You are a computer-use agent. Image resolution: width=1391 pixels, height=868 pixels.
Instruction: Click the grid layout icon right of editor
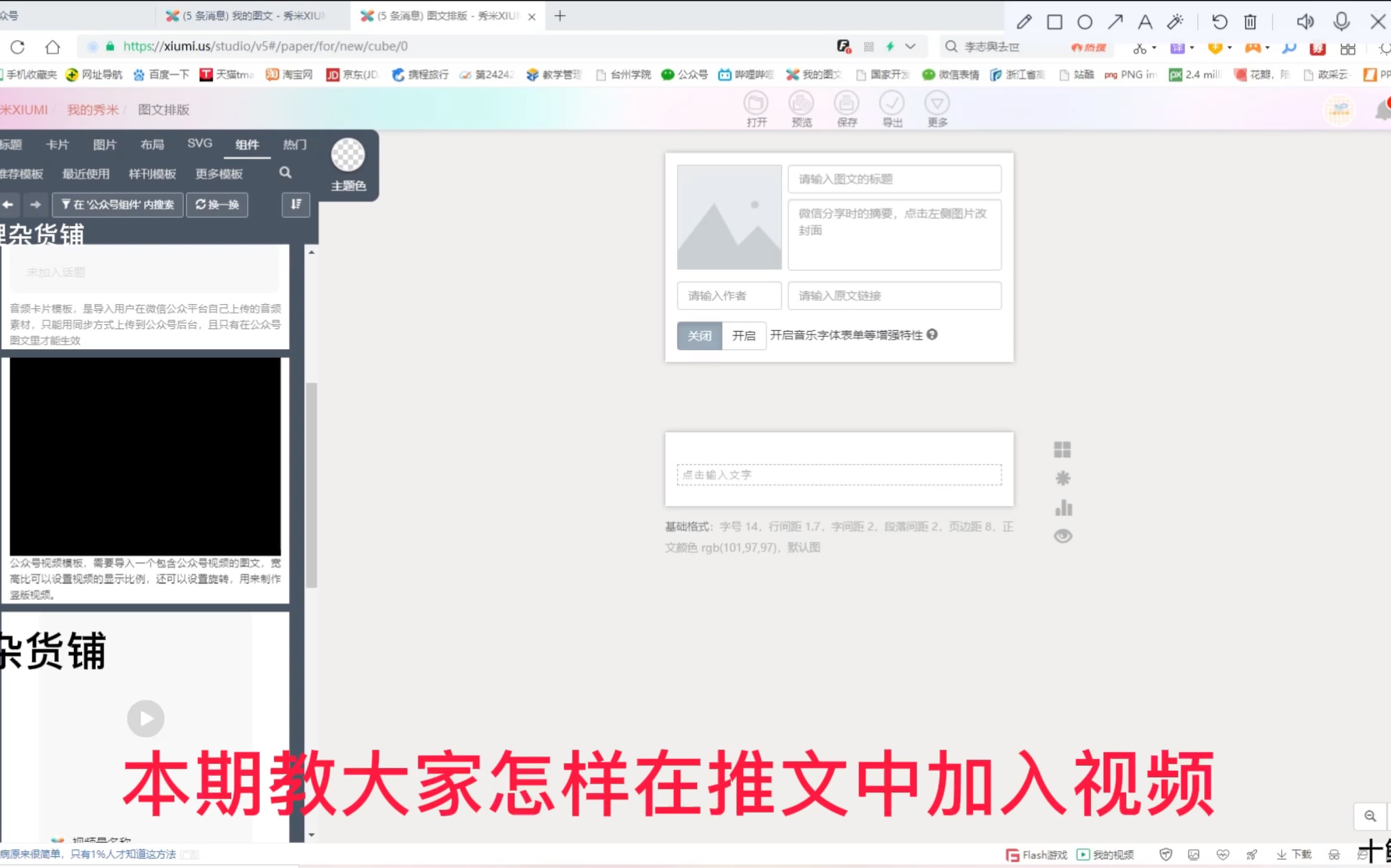[x=1063, y=450]
